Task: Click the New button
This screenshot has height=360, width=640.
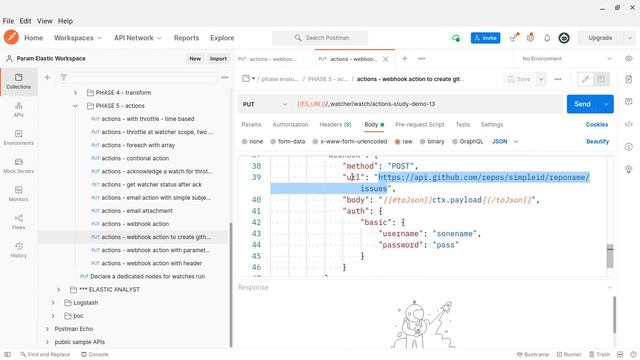Action: pos(195,59)
